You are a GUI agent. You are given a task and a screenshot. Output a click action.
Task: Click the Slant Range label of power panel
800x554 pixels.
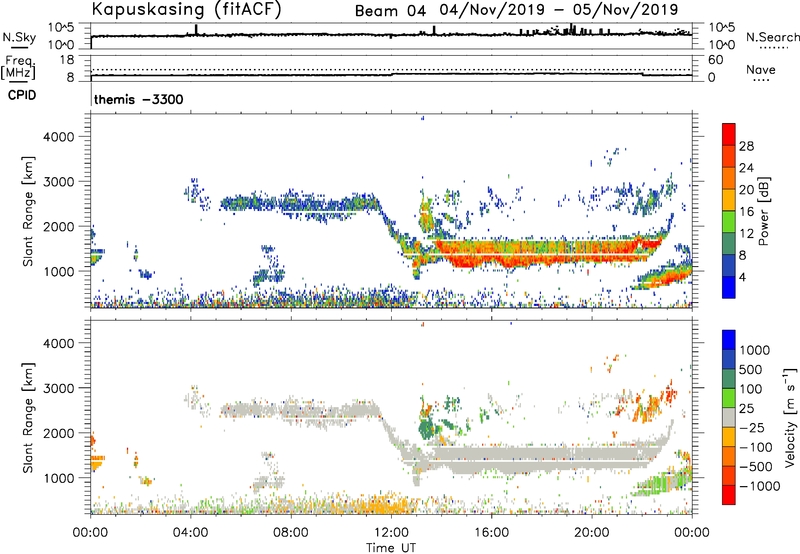[28, 211]
